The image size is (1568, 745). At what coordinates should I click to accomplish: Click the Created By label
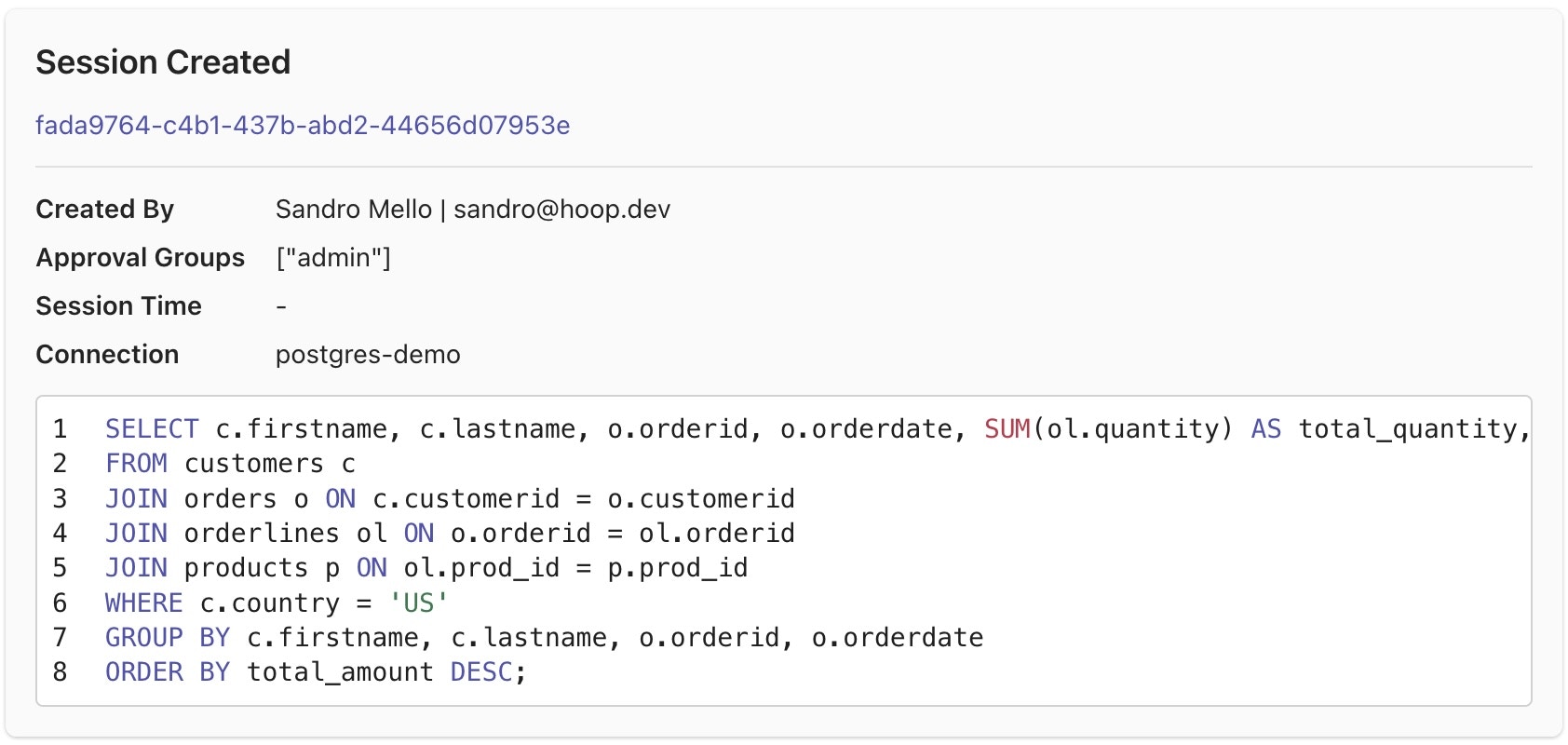click(x=105, y=210)
